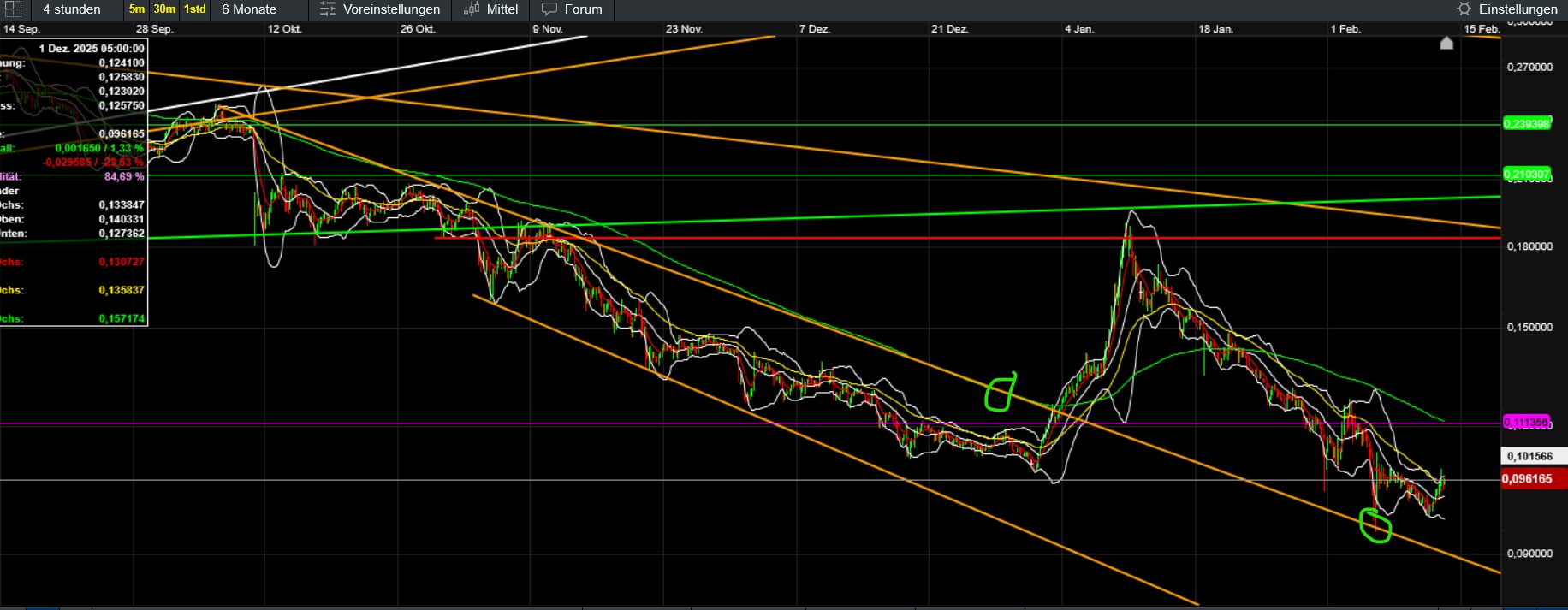Open the Forum speech bubble icon
Image resolution: width=1568 pixels, height=610 pixels.
point(549,9)
